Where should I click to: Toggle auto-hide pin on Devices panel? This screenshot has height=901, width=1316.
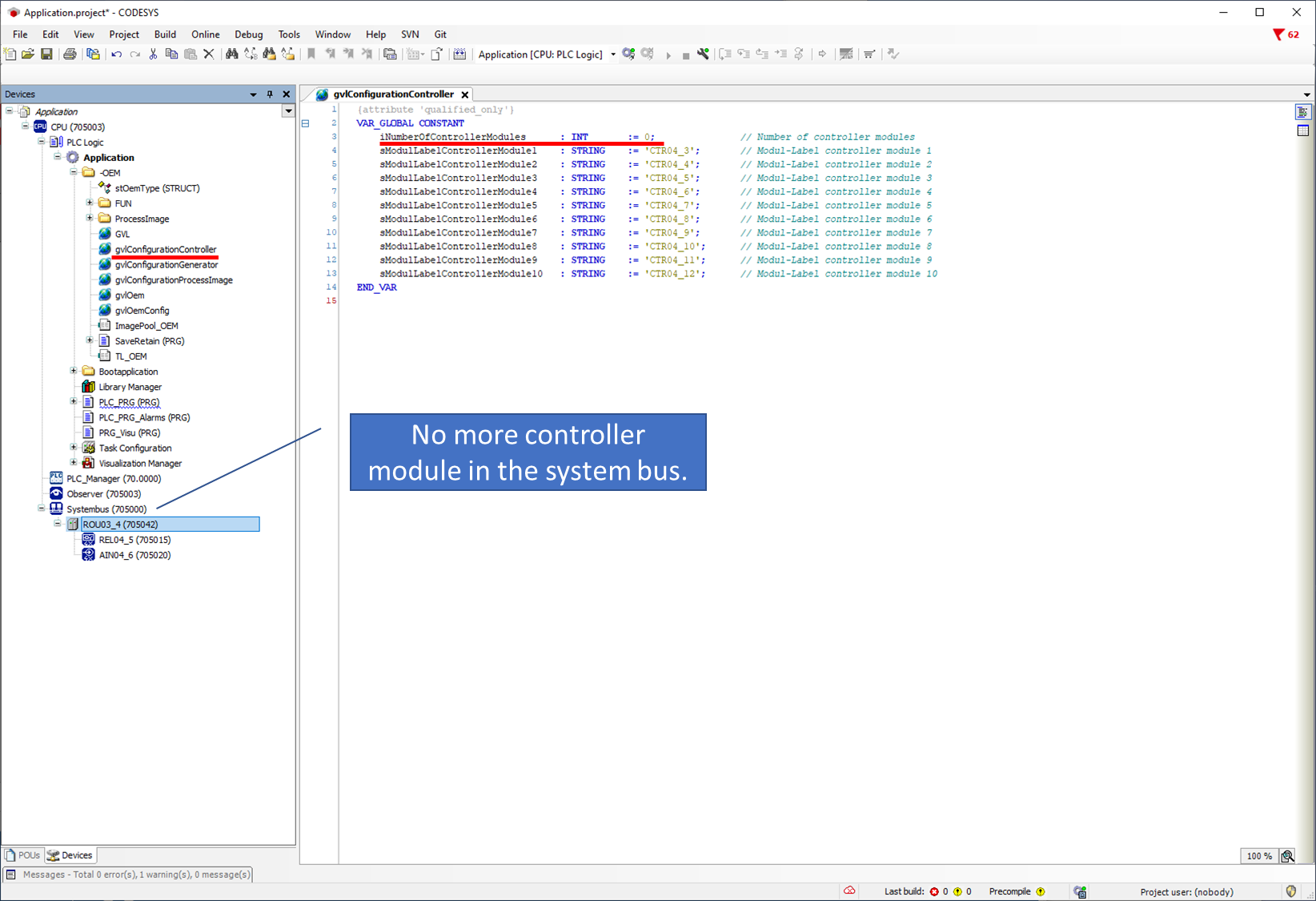point(270,95)
